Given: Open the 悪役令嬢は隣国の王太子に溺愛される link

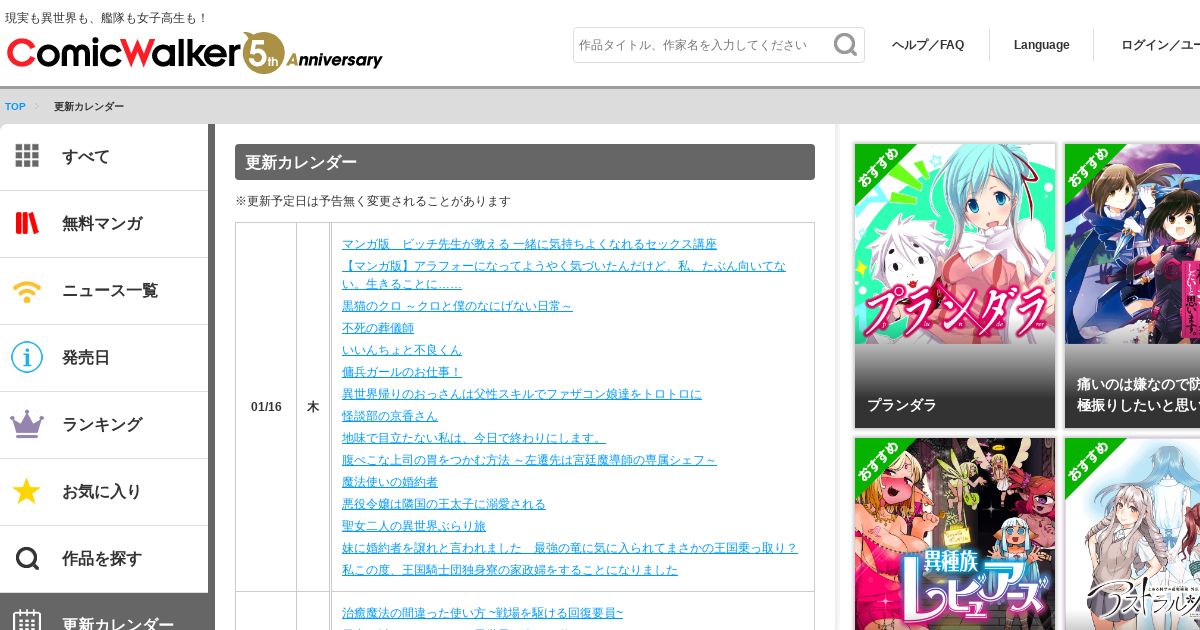Looking at the screenshot, I should [x=444, y=504].
